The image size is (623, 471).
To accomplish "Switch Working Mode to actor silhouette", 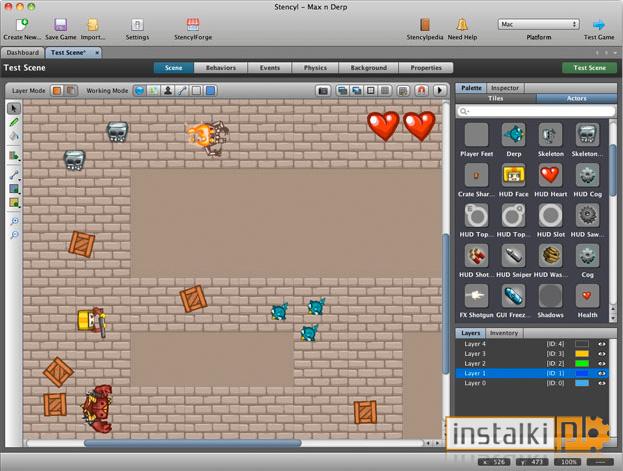I will click(x=168, y=91).
